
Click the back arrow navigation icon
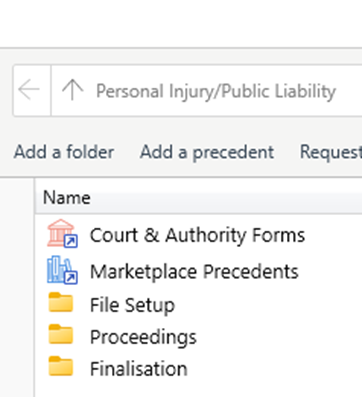pos(29,90)
